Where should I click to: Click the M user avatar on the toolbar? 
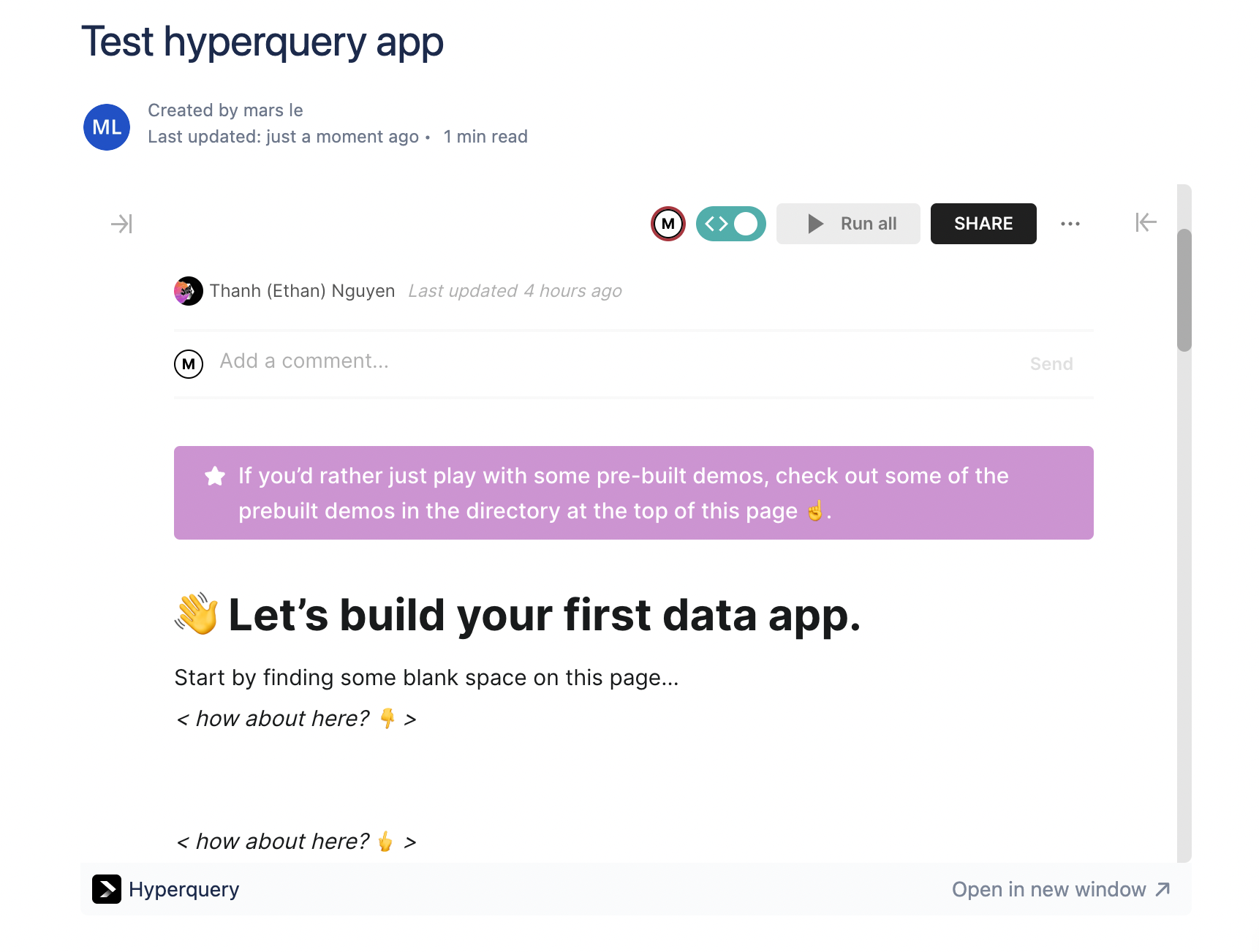pos(668,224)
